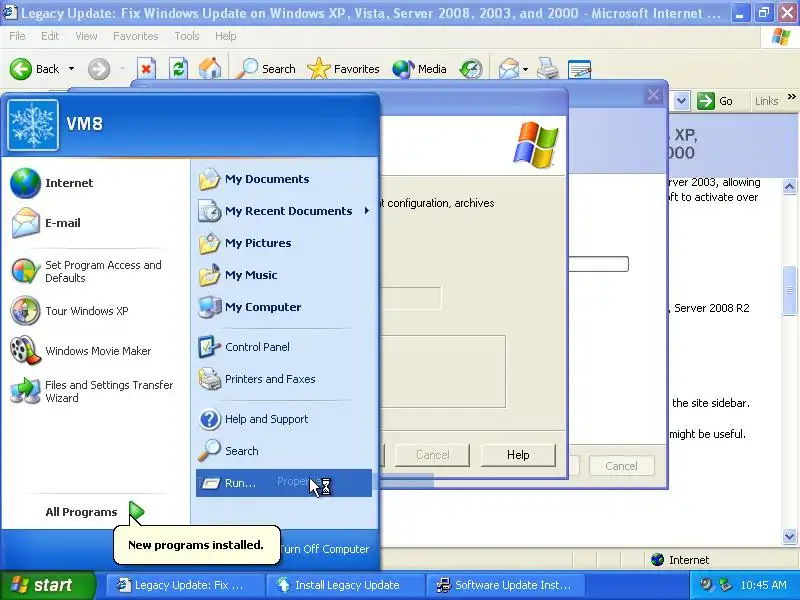Open the Help menu

[226, 36]
